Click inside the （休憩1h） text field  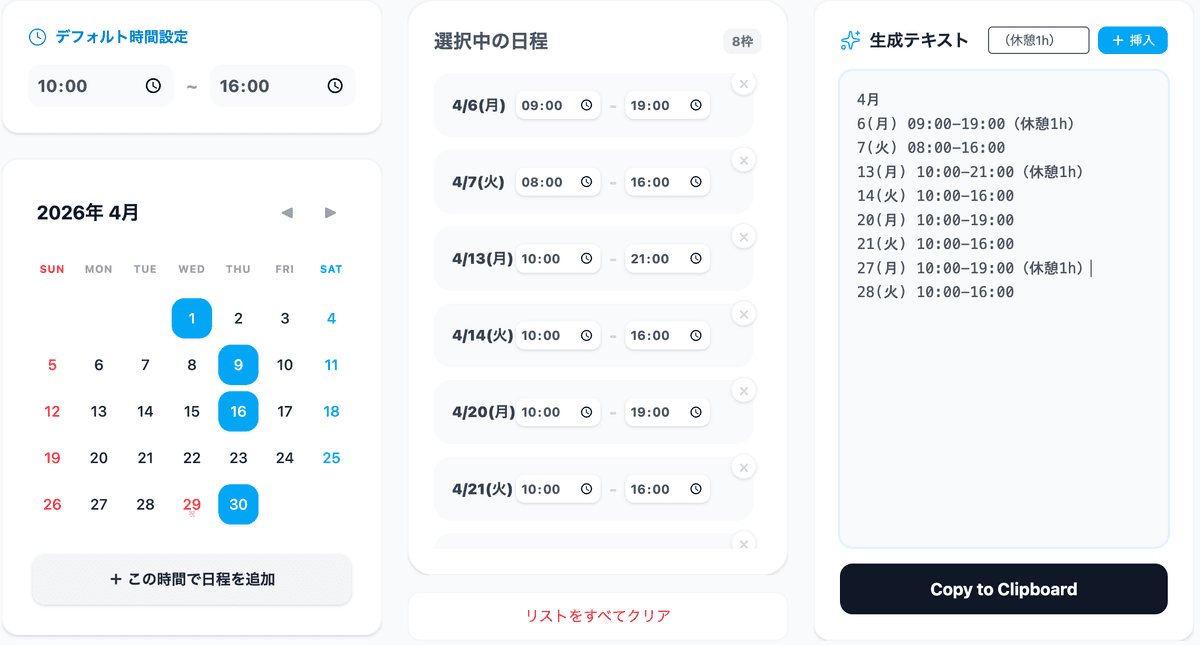(1038, 40)
